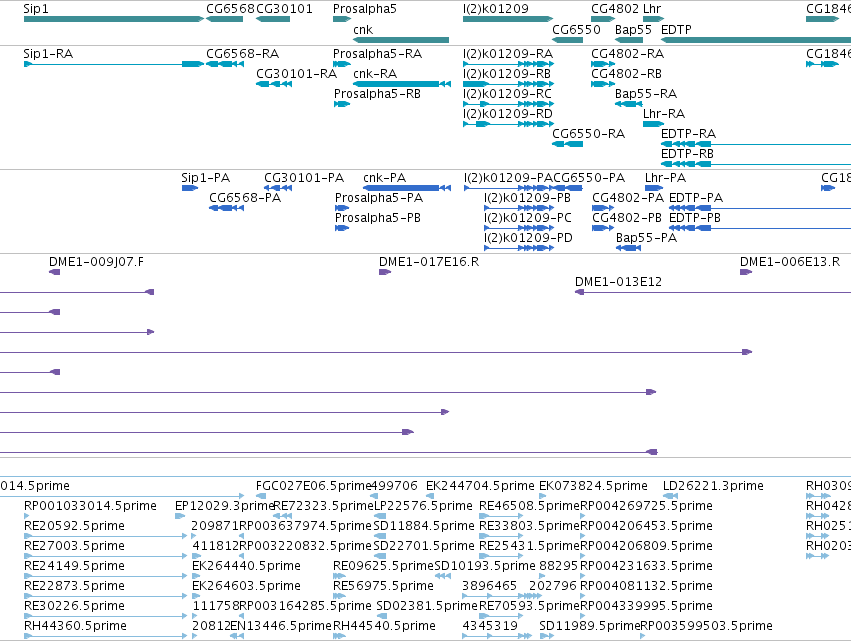
Task: Select the CG30101-PA protein feature
Action: (278, 188)
